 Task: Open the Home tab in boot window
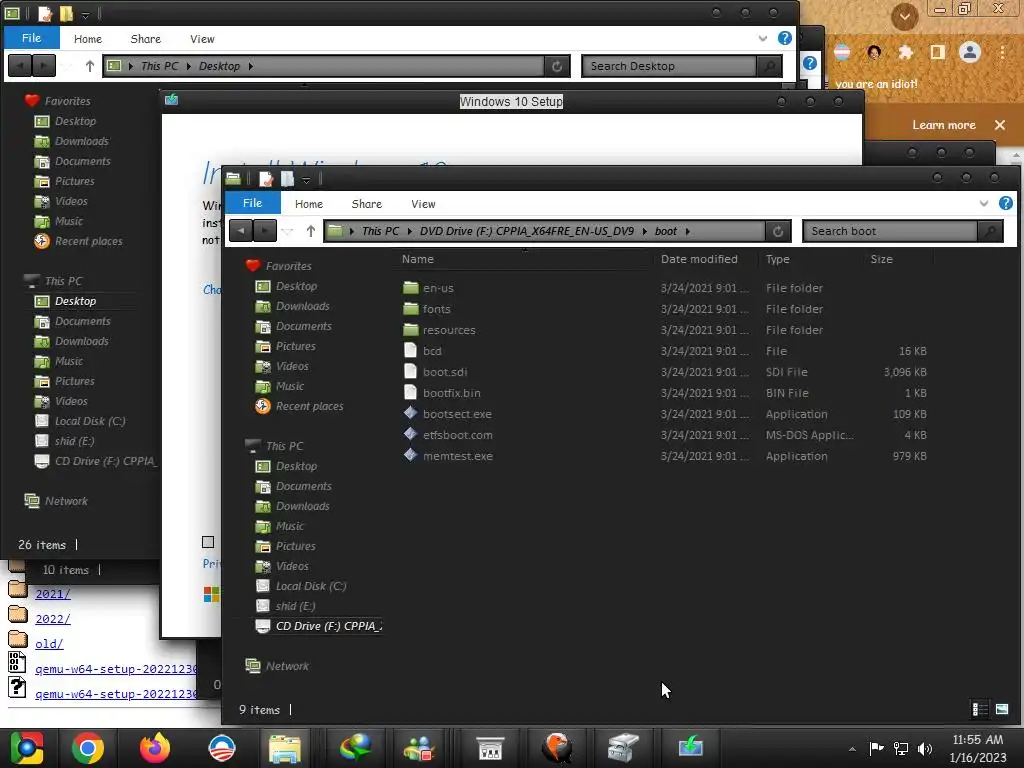pos(309,204)
